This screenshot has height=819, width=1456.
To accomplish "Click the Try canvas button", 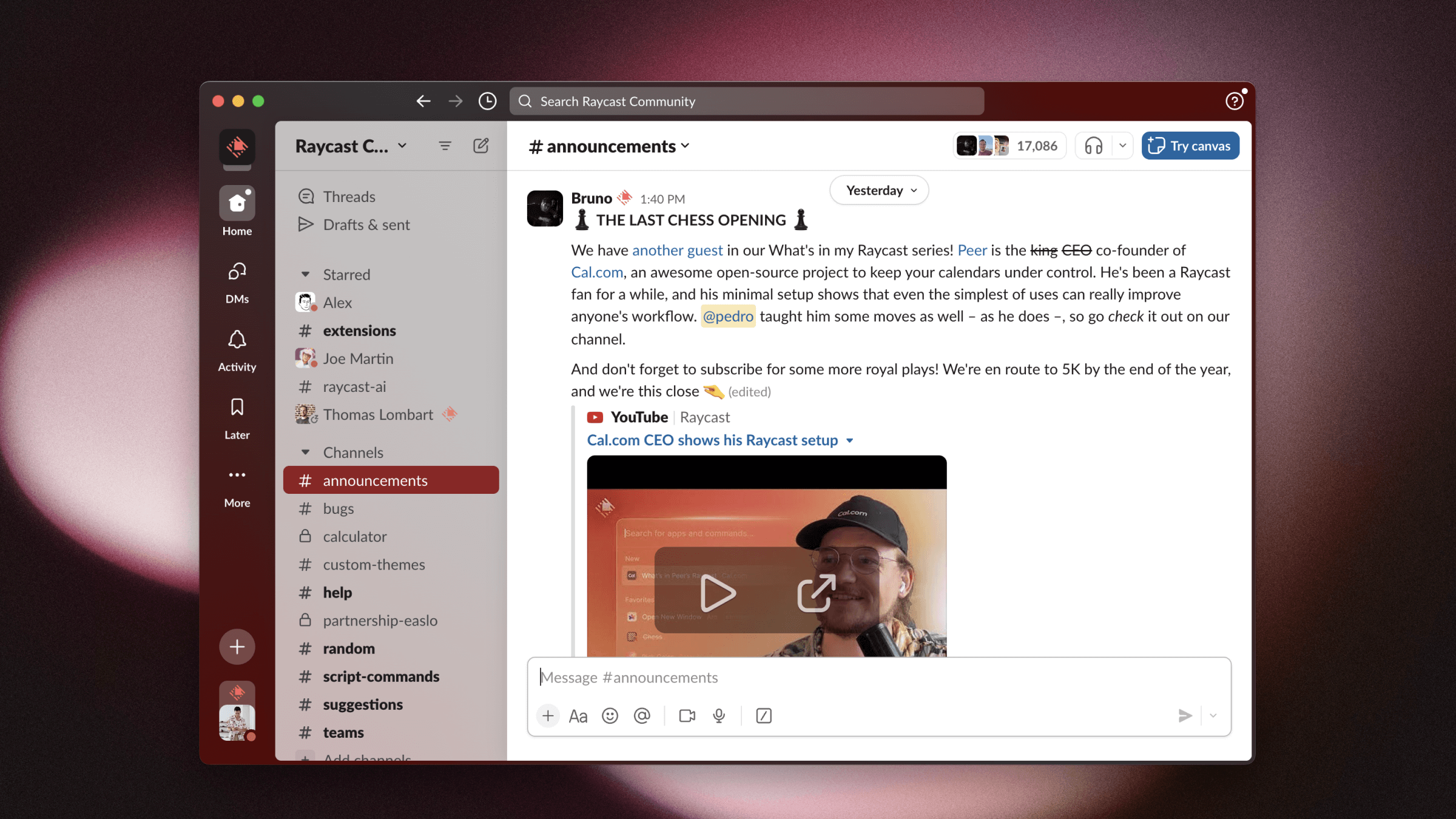I will [1190, 146].
